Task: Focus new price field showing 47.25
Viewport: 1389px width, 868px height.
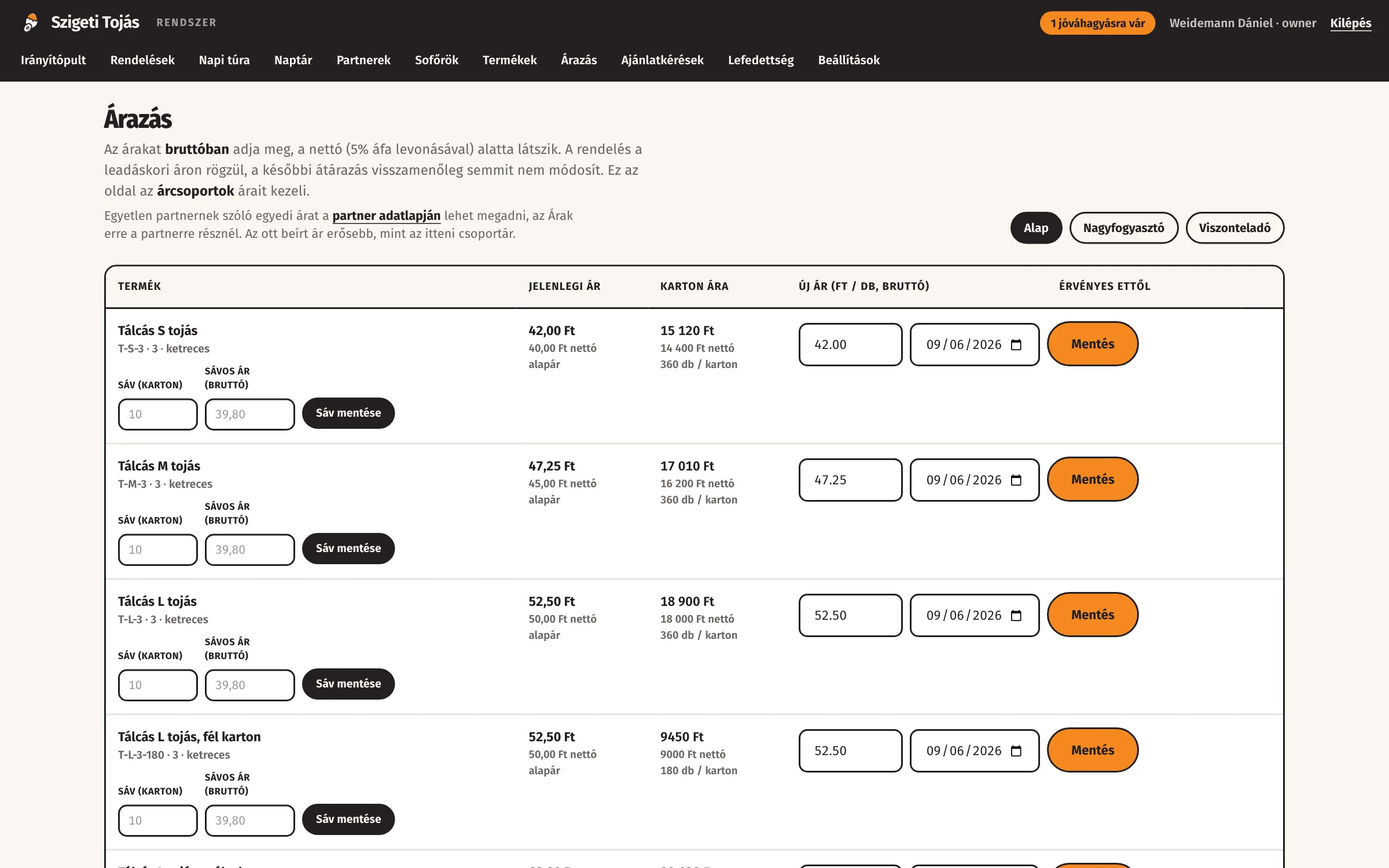Action: (x=850, y=480)
